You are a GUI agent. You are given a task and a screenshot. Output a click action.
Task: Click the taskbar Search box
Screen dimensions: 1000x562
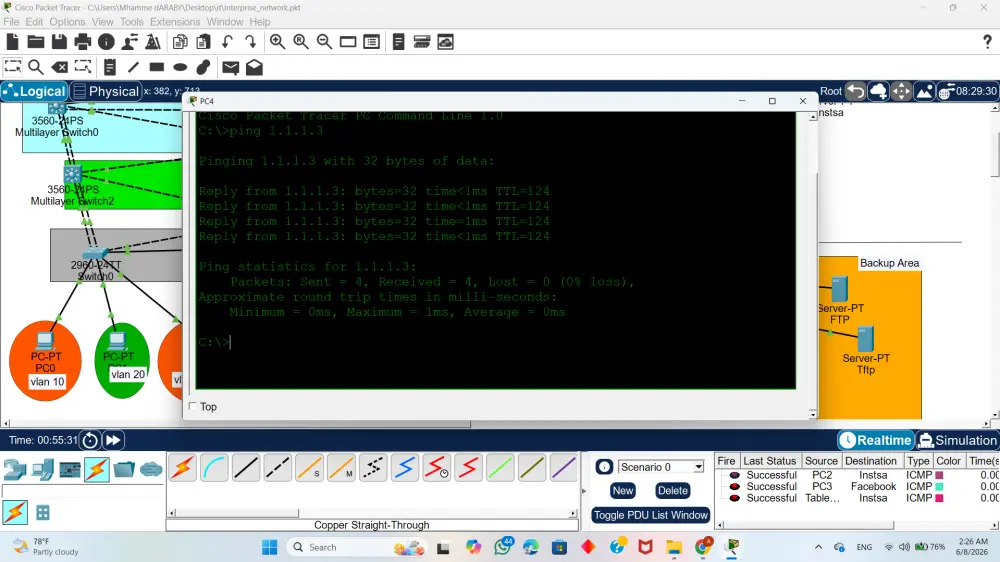click(x=357, y=547)
